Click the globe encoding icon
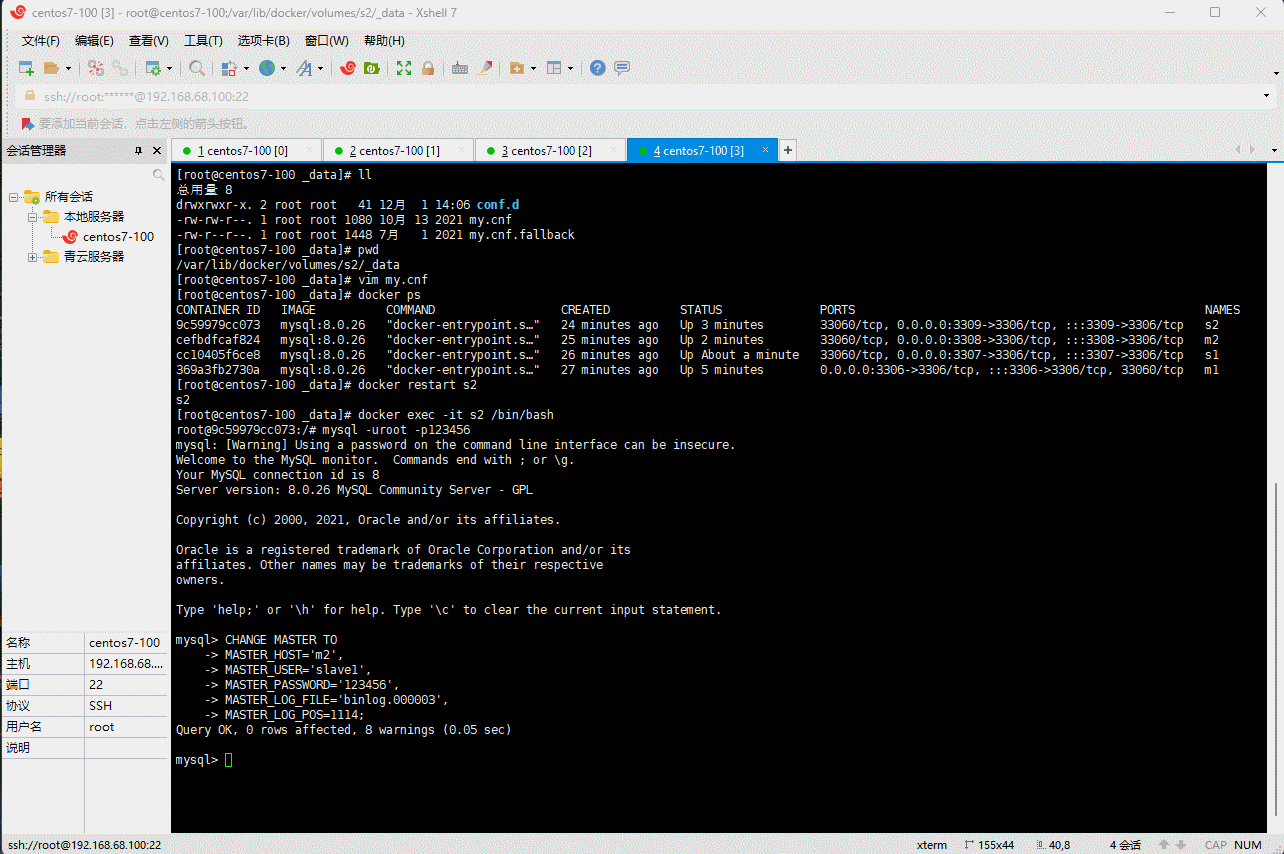 (x=267, y=68)
